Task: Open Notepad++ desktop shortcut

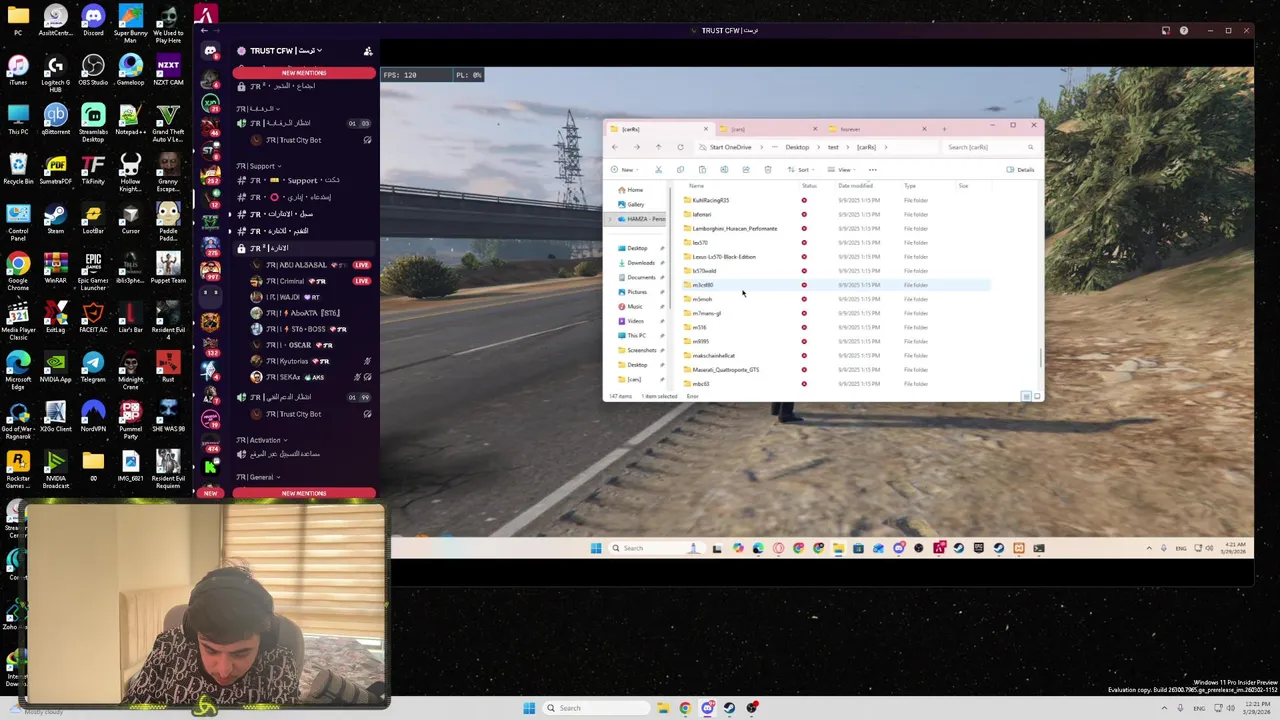Action: pos(130,118)
